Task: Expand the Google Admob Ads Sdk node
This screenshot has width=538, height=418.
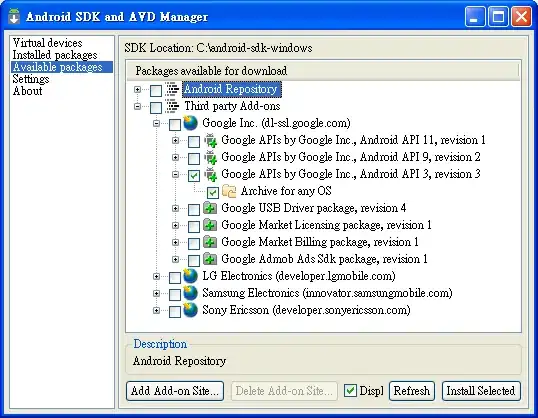Action: (175, 259)
